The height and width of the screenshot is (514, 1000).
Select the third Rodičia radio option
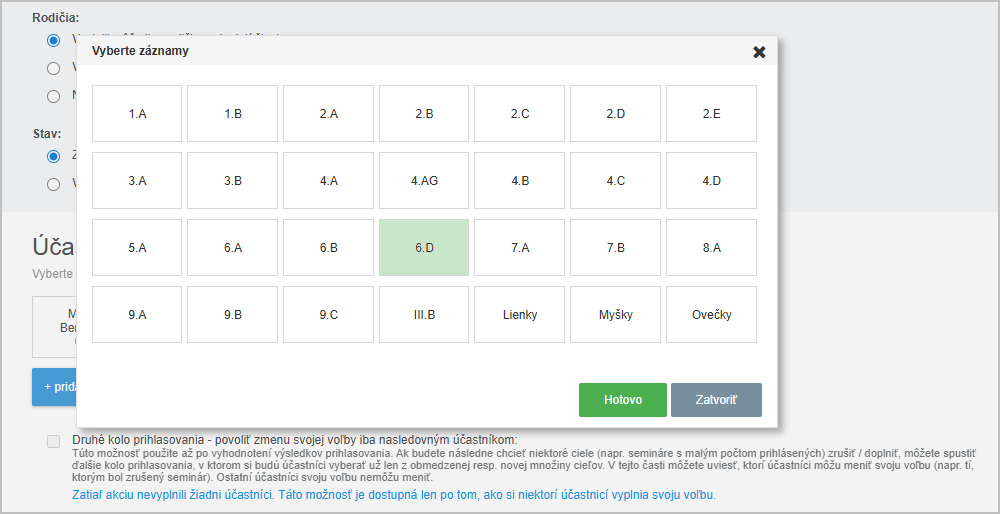pyautogui.click(x=54, y=96)
